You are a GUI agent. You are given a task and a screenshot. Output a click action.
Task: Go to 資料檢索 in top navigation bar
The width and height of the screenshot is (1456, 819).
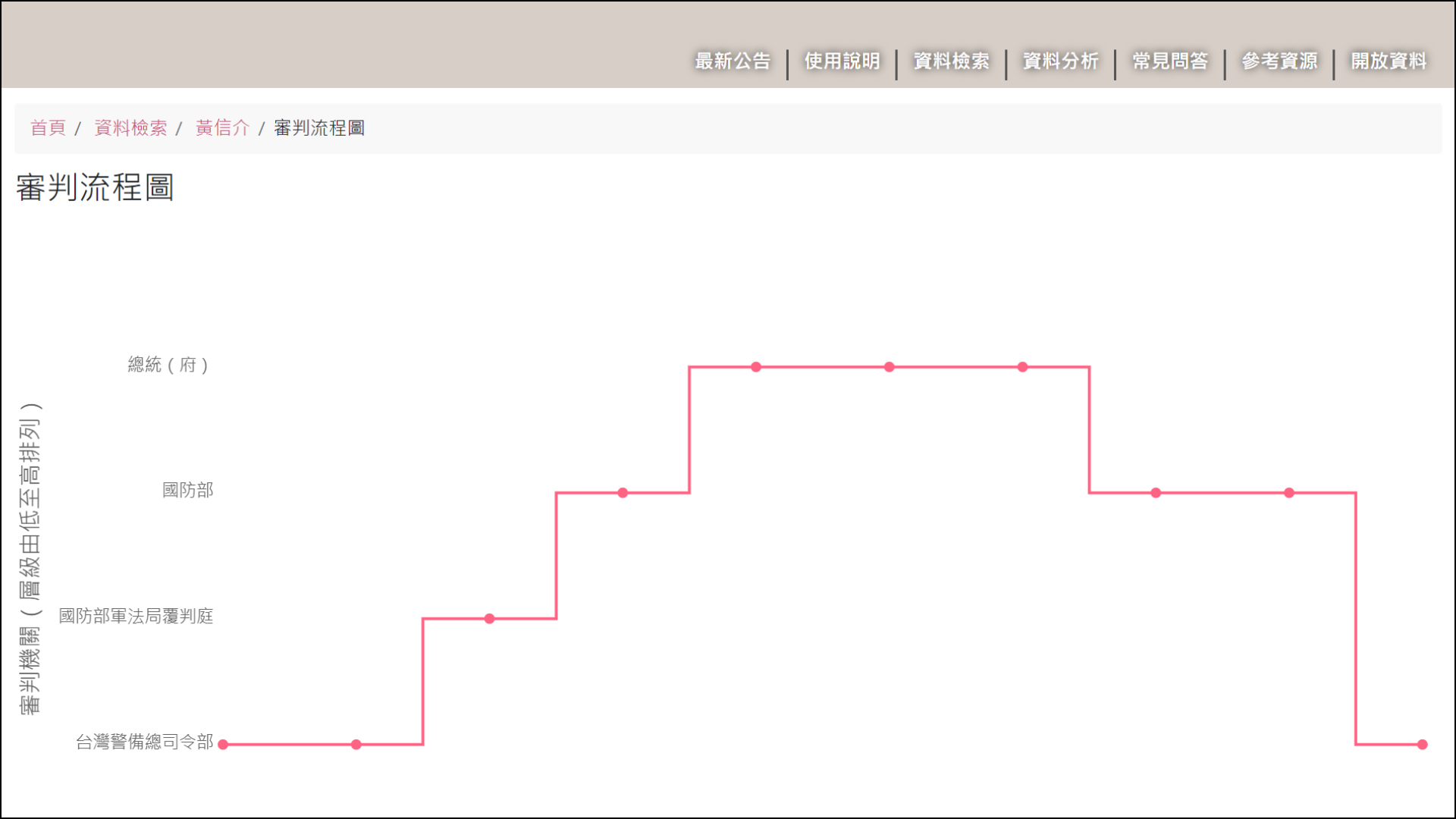(951, 61)
